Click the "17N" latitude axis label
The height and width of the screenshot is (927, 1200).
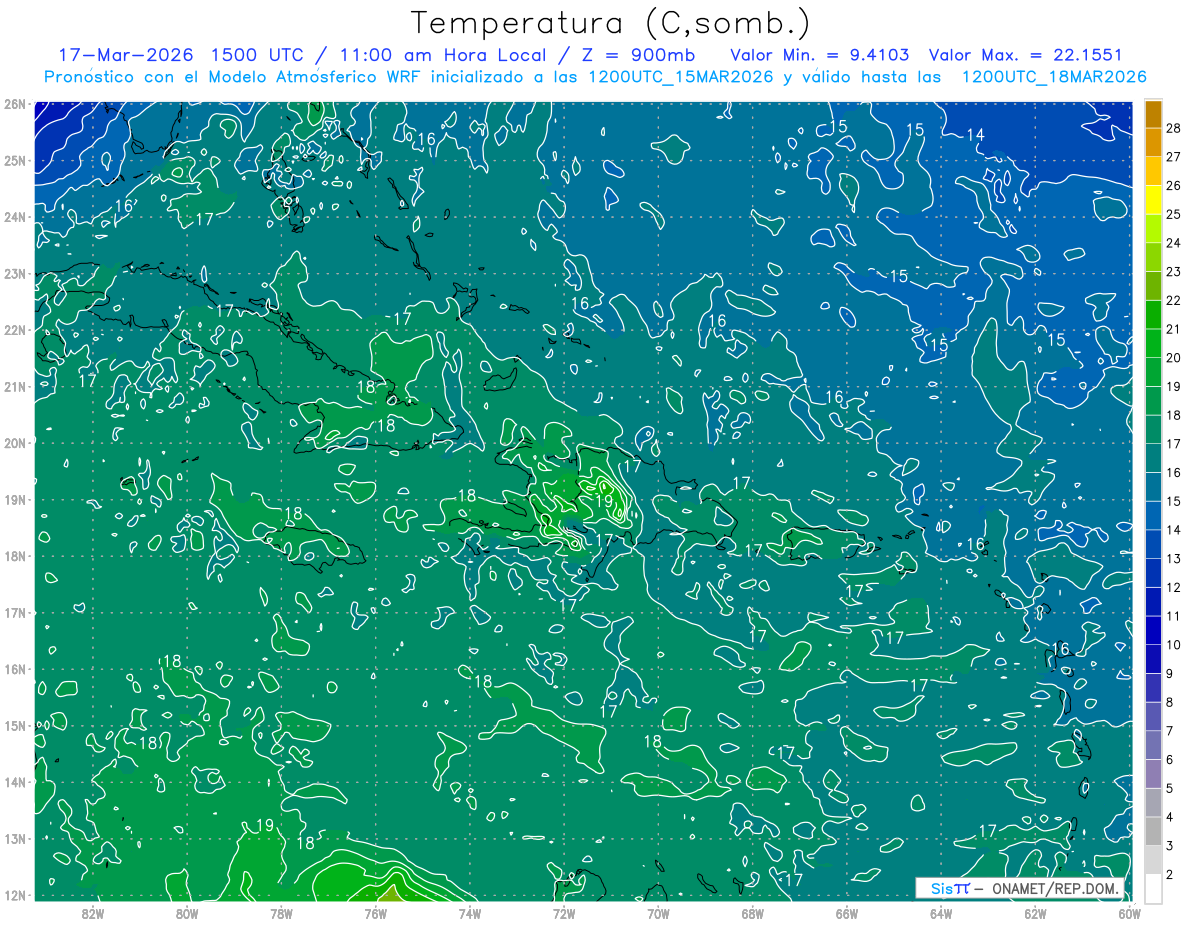14,613
